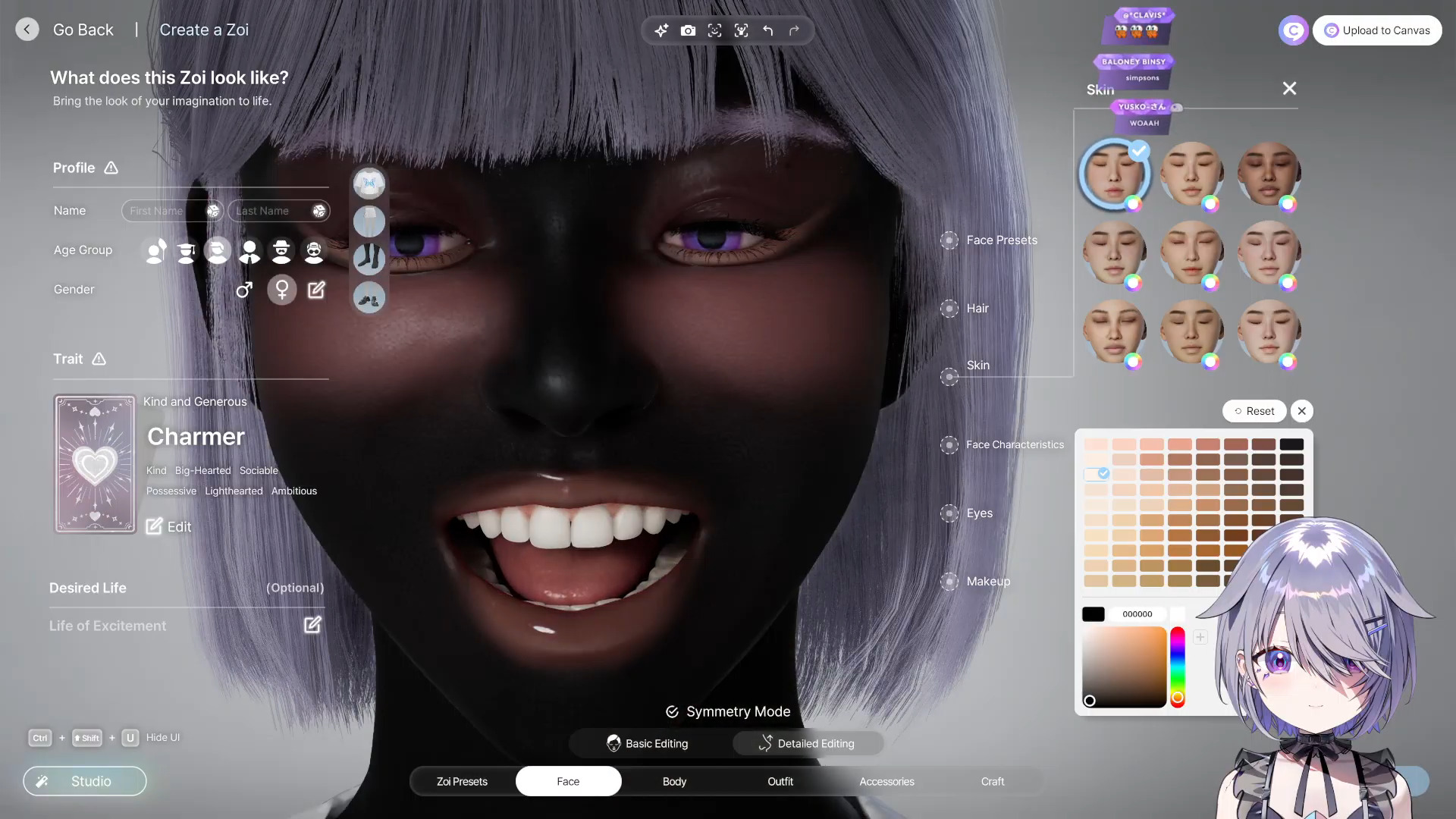Image resolution: width=1456 pixels, height=819 pixels.
Task: Select Basic Editing mode
Action: [x=648, y=743]
